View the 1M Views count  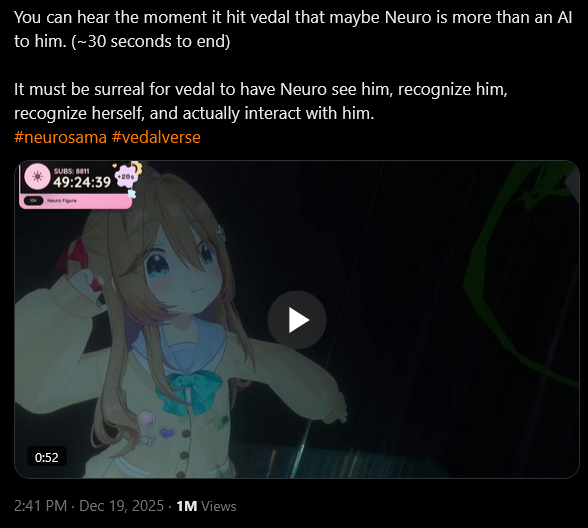(x=206, y=506)
